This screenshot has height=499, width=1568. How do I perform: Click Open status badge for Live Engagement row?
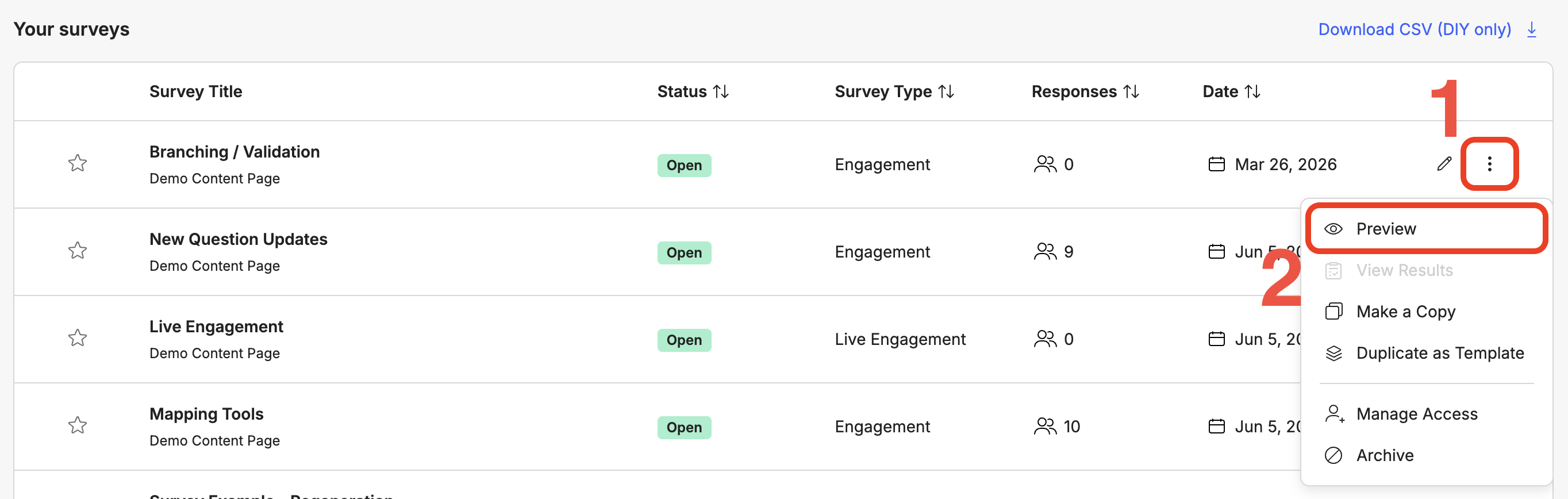[x=684, y=340]
